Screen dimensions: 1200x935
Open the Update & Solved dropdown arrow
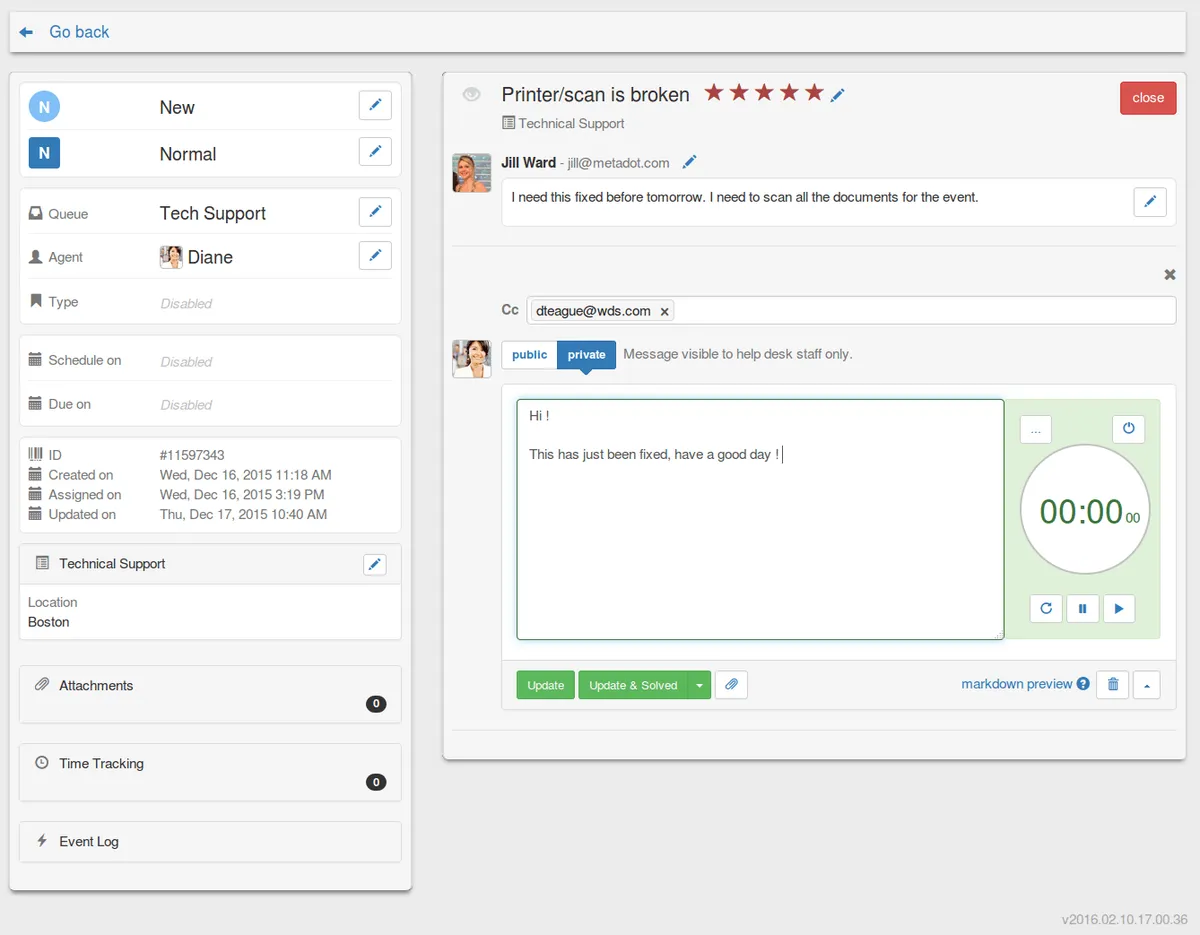coord(700,685)
